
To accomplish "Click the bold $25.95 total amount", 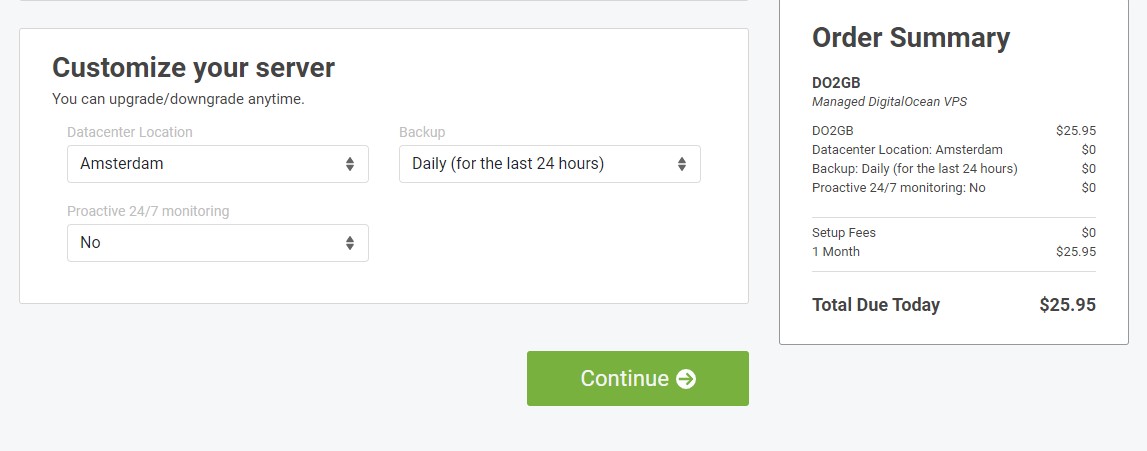I will 1067,305.
